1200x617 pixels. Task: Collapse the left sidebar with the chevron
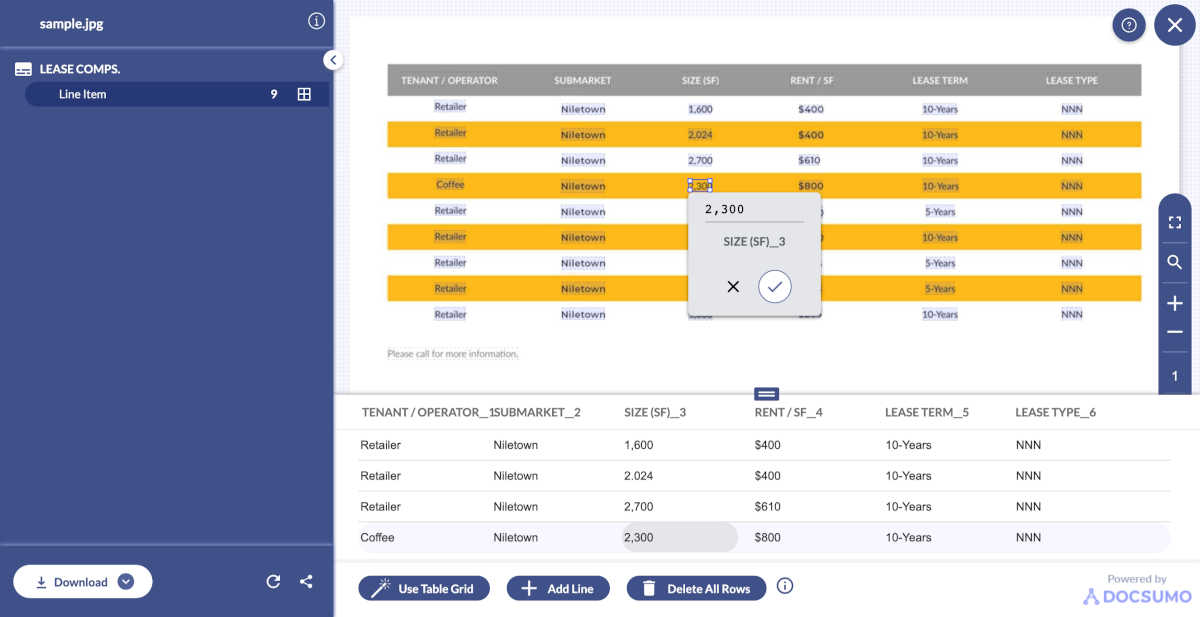333,60
